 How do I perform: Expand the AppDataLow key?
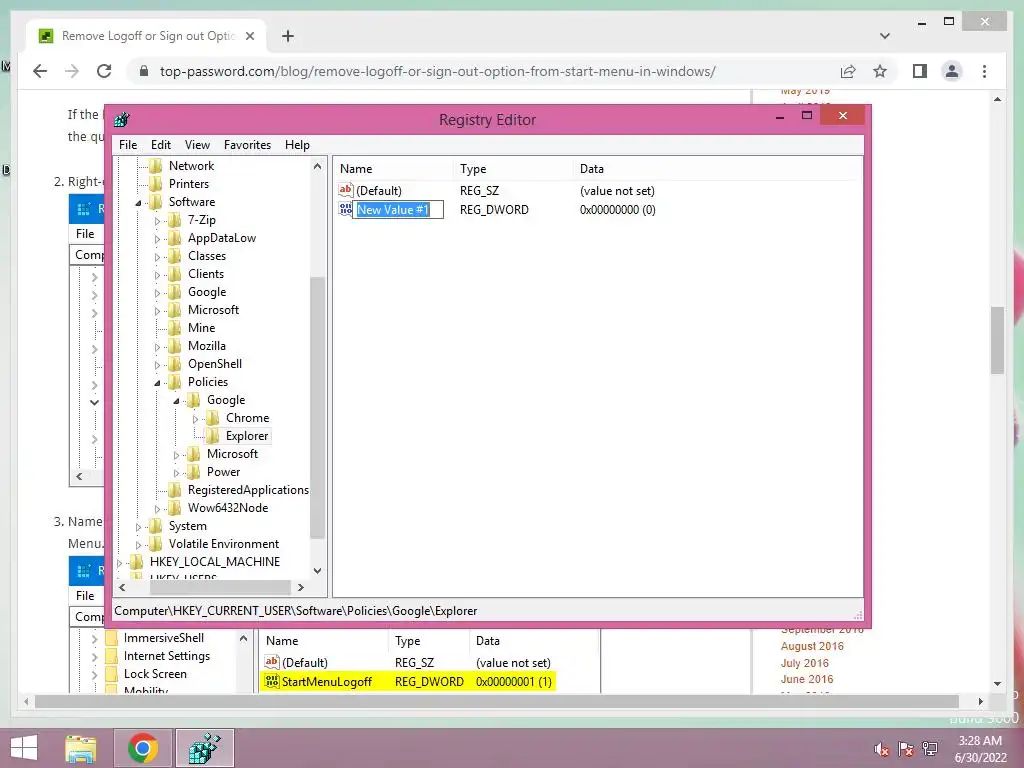click(157, 239)
